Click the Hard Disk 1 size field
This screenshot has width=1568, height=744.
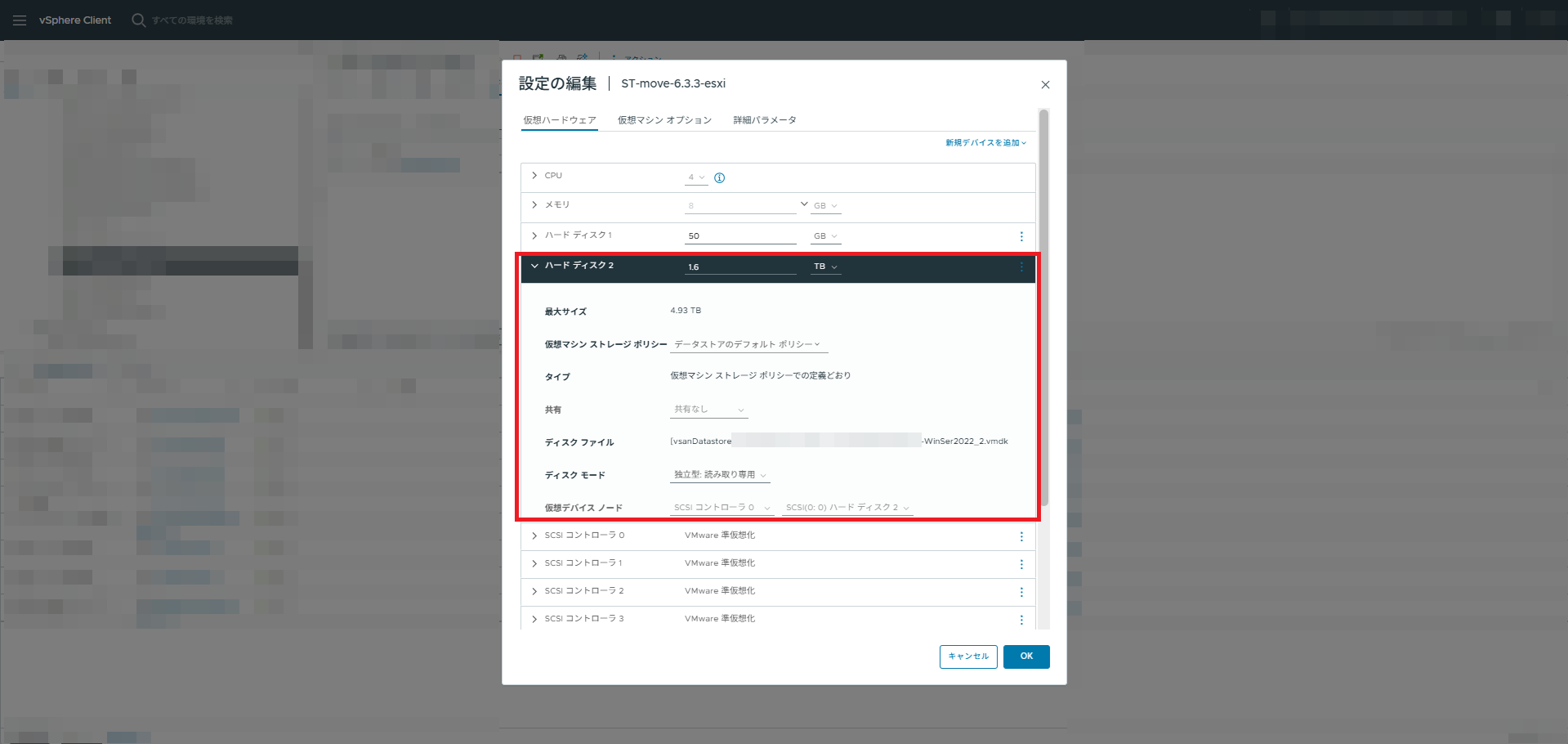click(740, 236)
